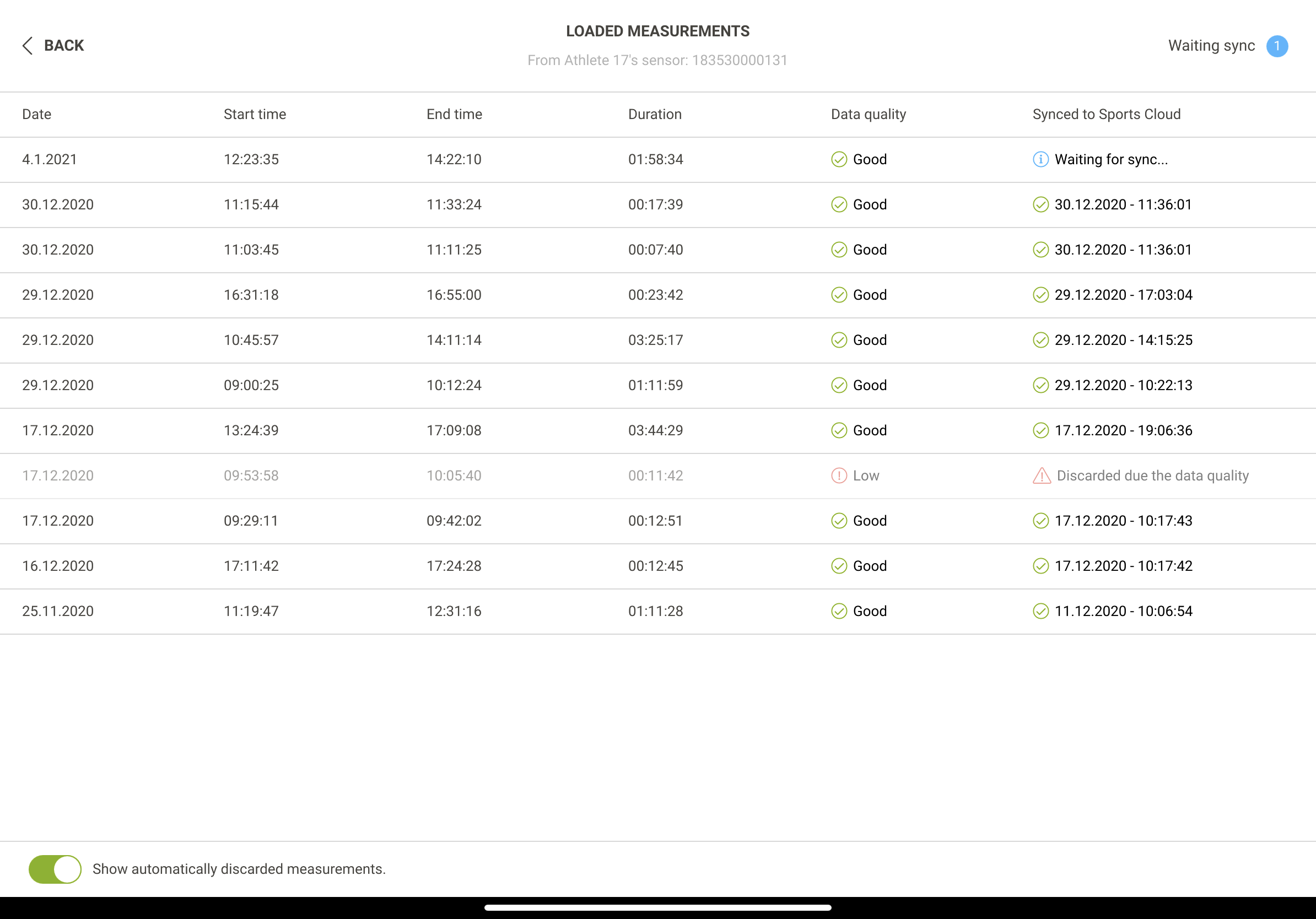Click synced checkmark beside 29.12.2020 - 14:15:25

click(x=1040, y=340)
